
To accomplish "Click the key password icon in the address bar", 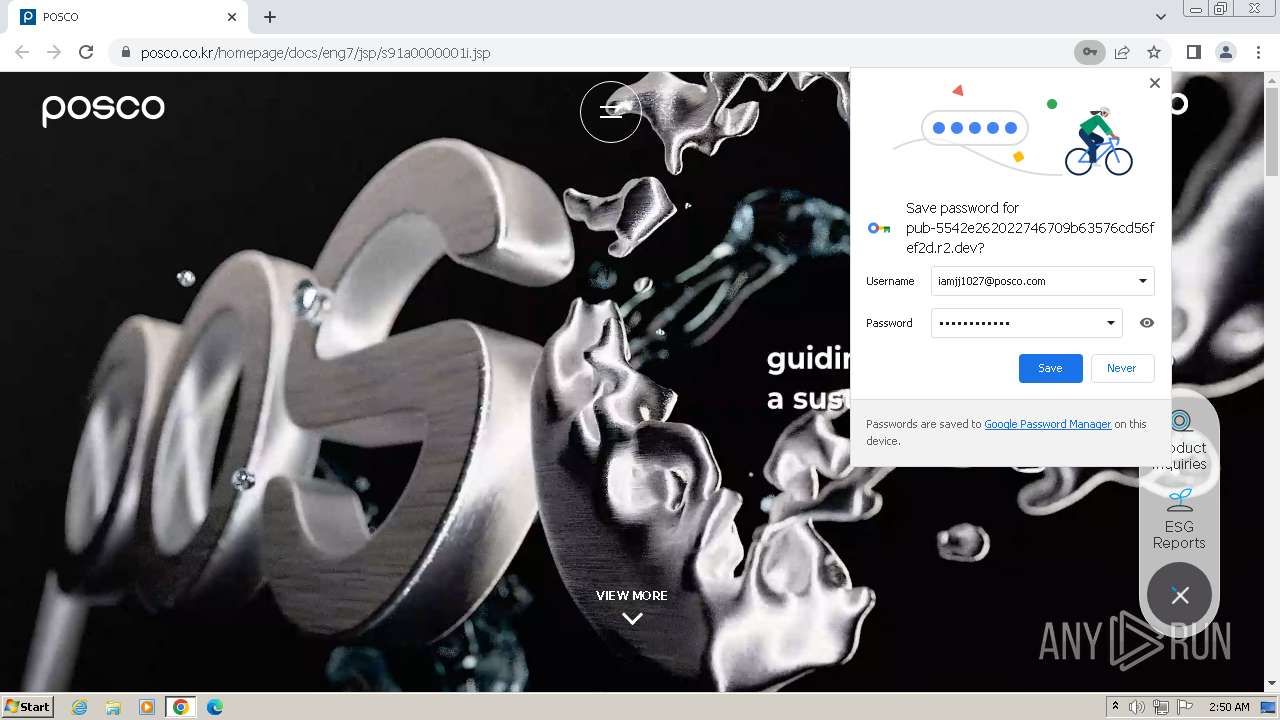I will 1089,52.
